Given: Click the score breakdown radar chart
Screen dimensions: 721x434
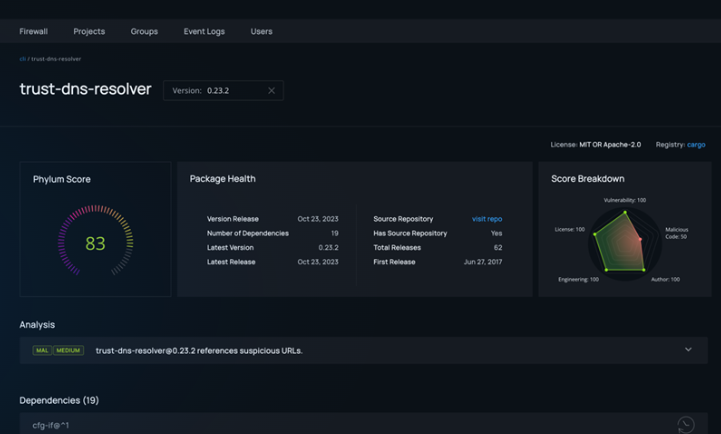Looking at the screenshot, I should click(x=624, y=244).
